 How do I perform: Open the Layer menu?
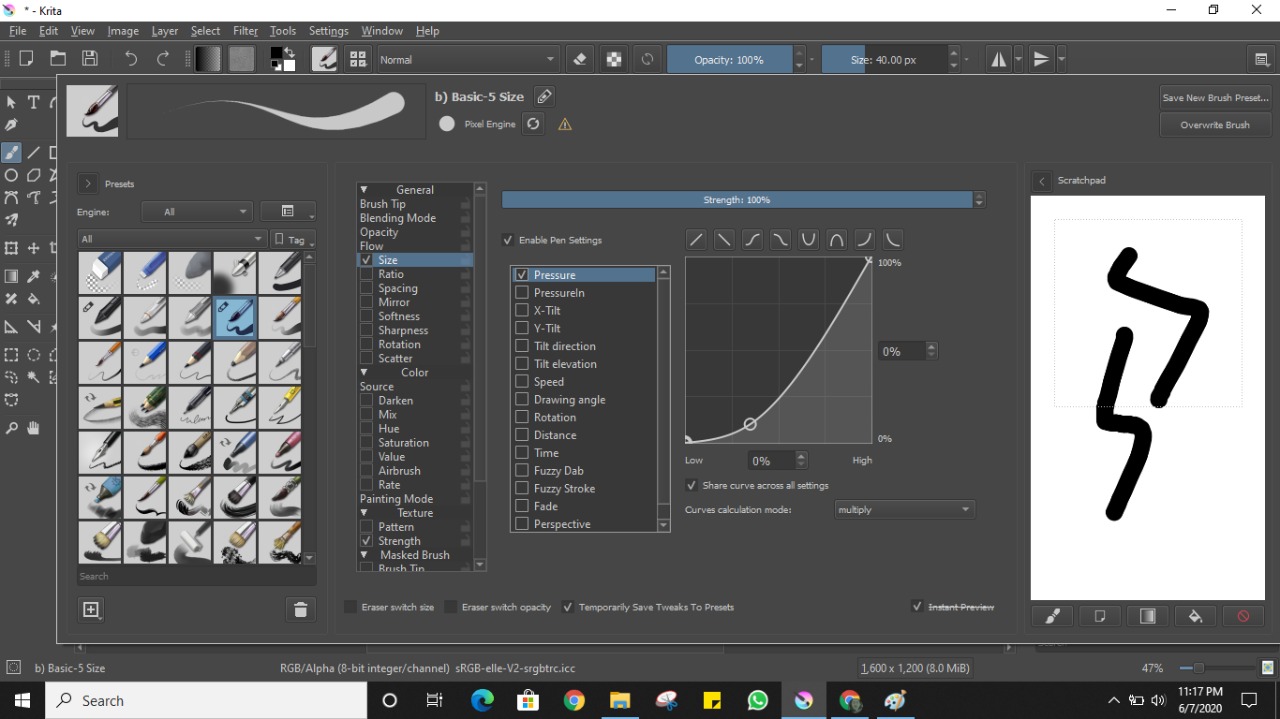(x=165, y=31)
